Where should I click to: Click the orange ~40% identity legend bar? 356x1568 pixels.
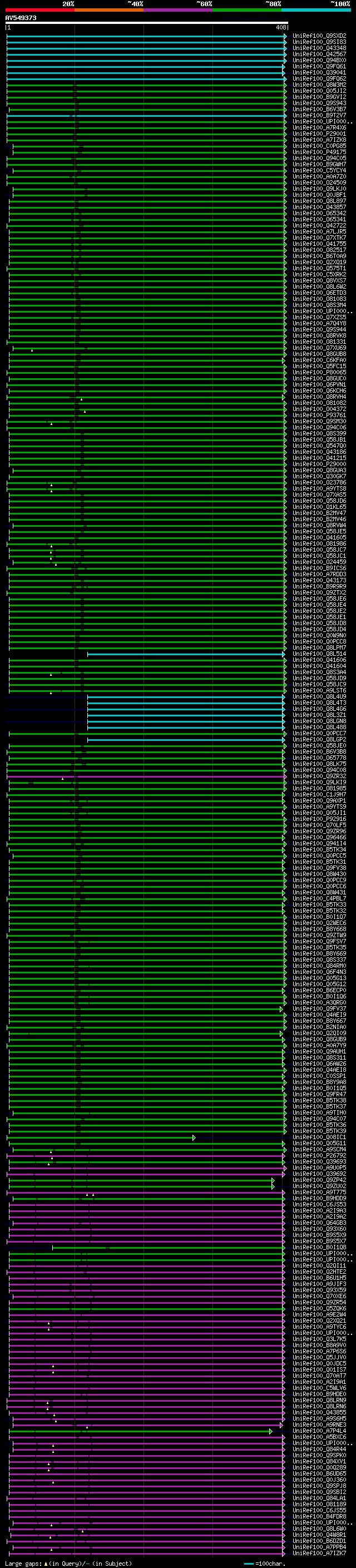tap(109, 10)
